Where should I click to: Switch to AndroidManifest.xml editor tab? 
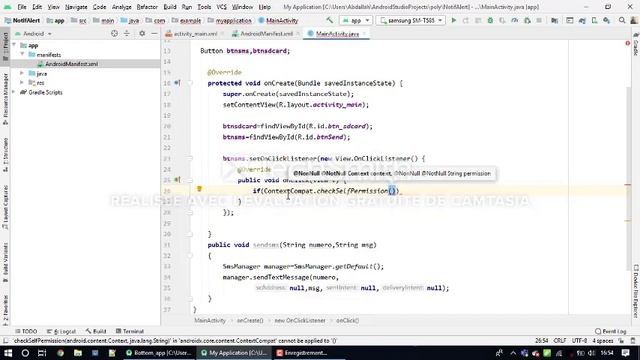point(266,34)
